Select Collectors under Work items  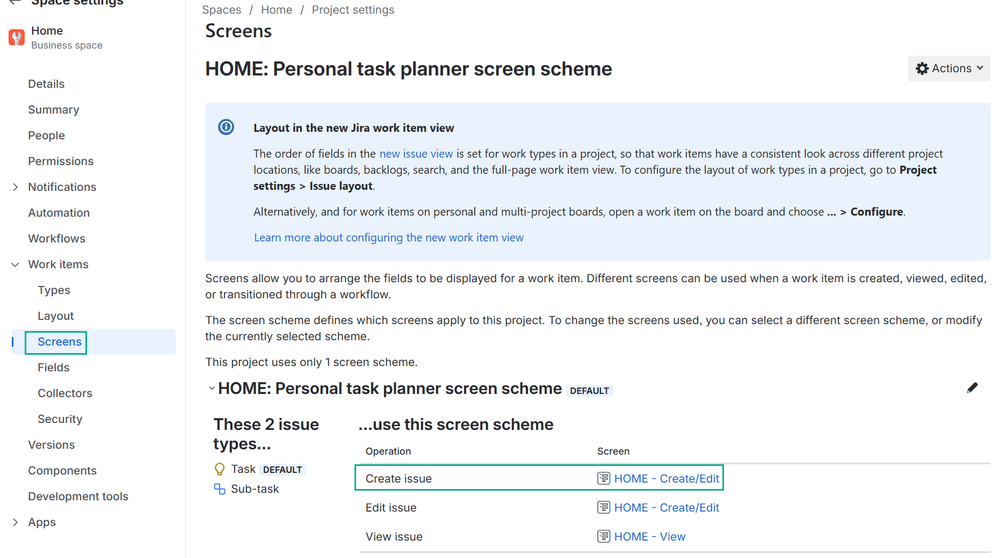click(x=64, y=394)
